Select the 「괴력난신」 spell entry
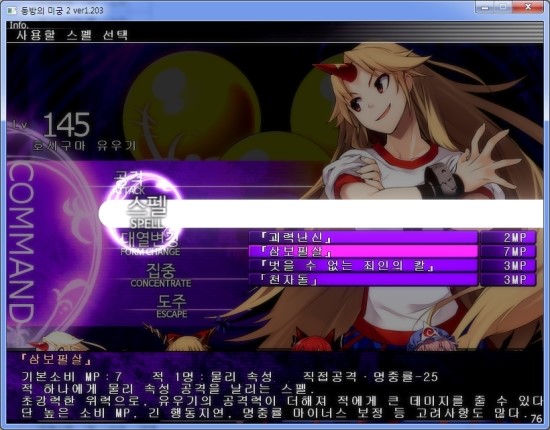This screenshot has width=550, height=430. coord(363,237)
